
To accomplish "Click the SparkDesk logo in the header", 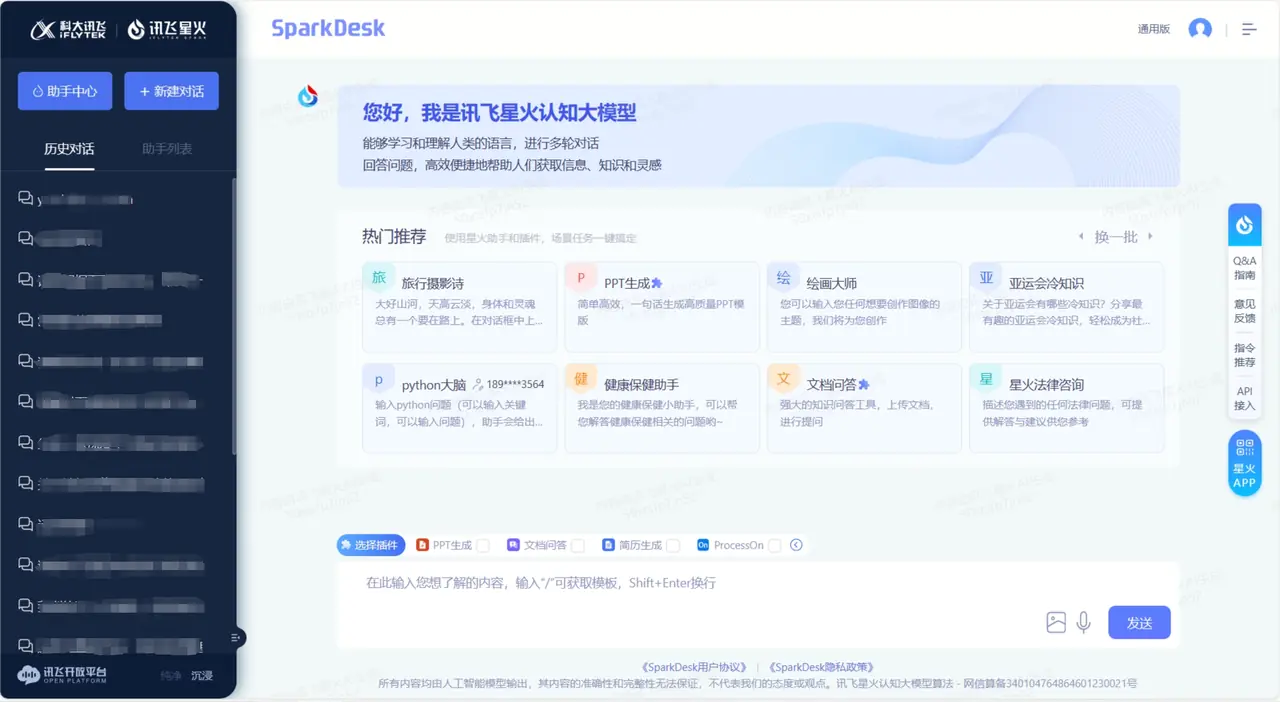I will click(x=328, y=28).
